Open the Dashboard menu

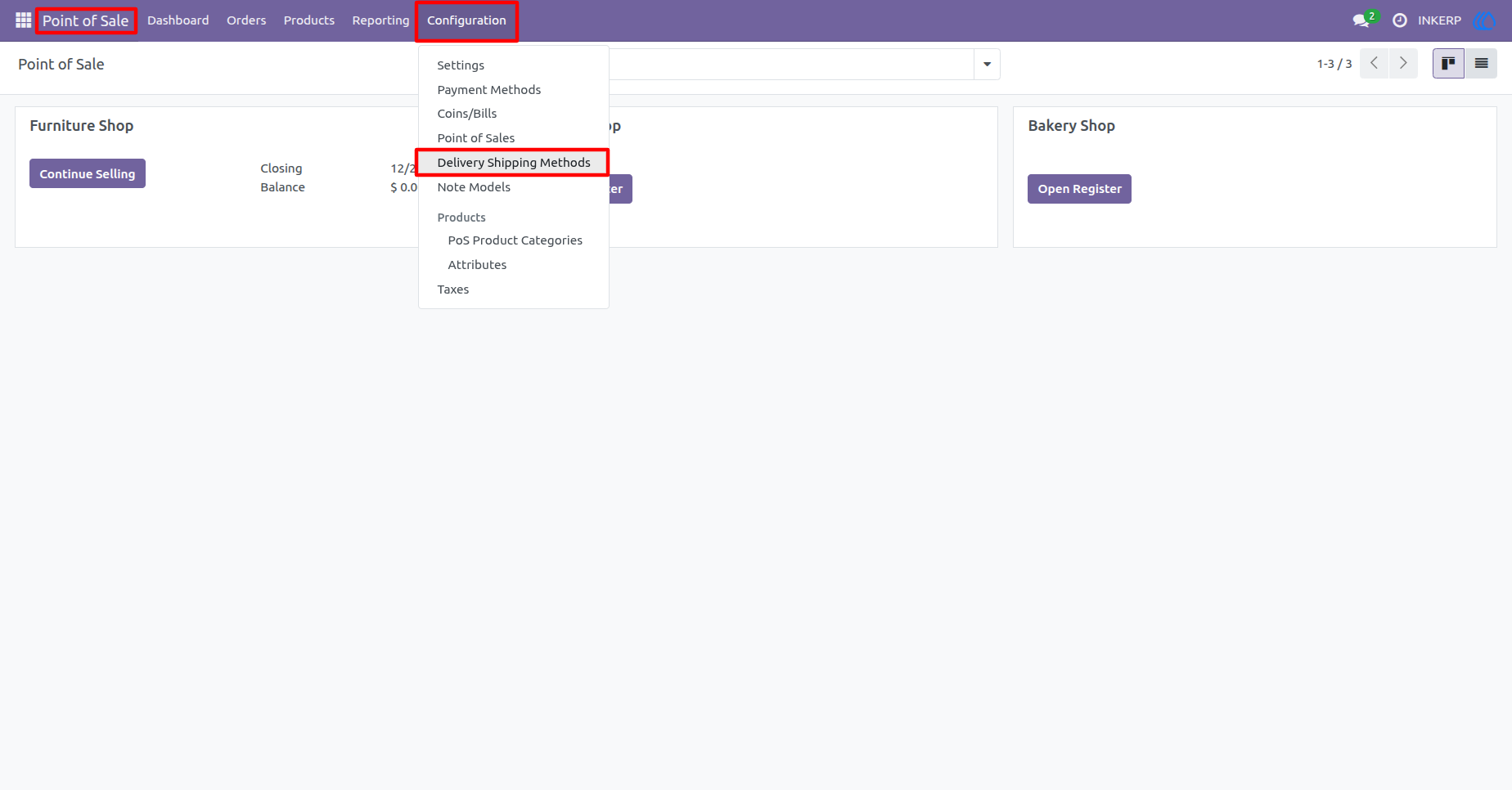(x=178, y=20)
